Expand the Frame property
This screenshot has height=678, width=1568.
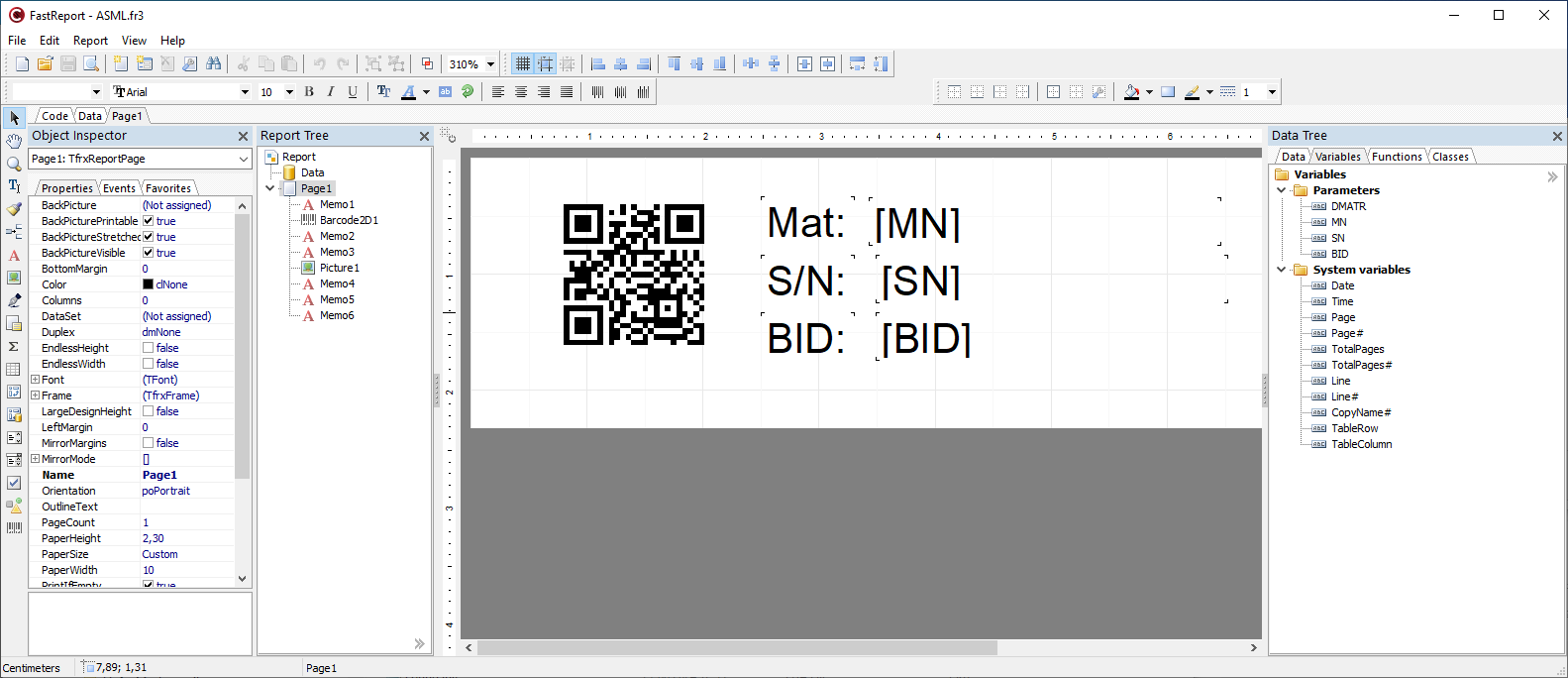click(35, 395)
